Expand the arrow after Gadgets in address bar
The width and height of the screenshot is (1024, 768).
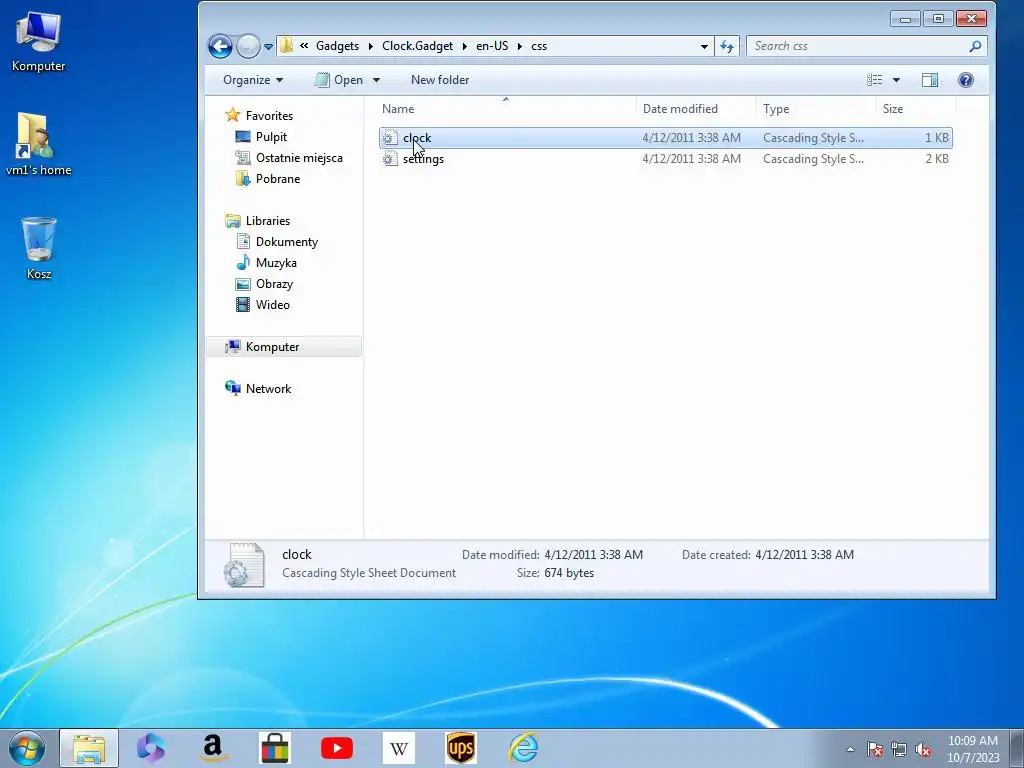pos(370,46)
